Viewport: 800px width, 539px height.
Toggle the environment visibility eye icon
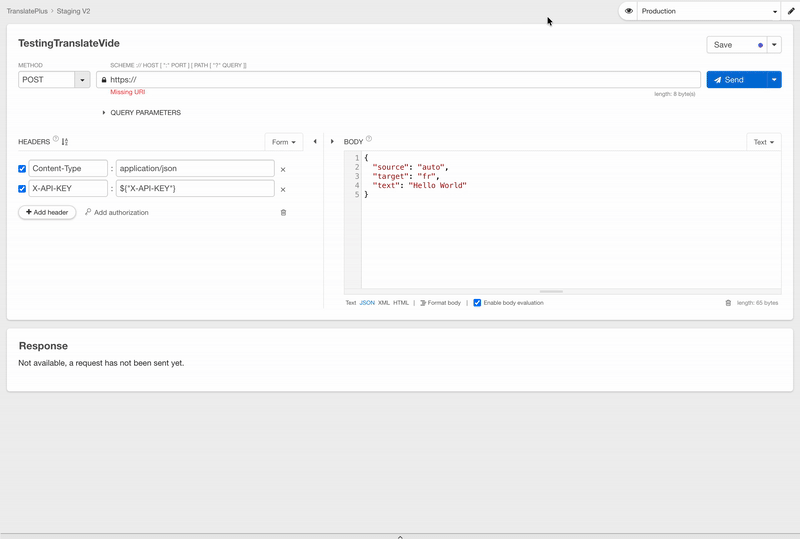click(629, 11)
